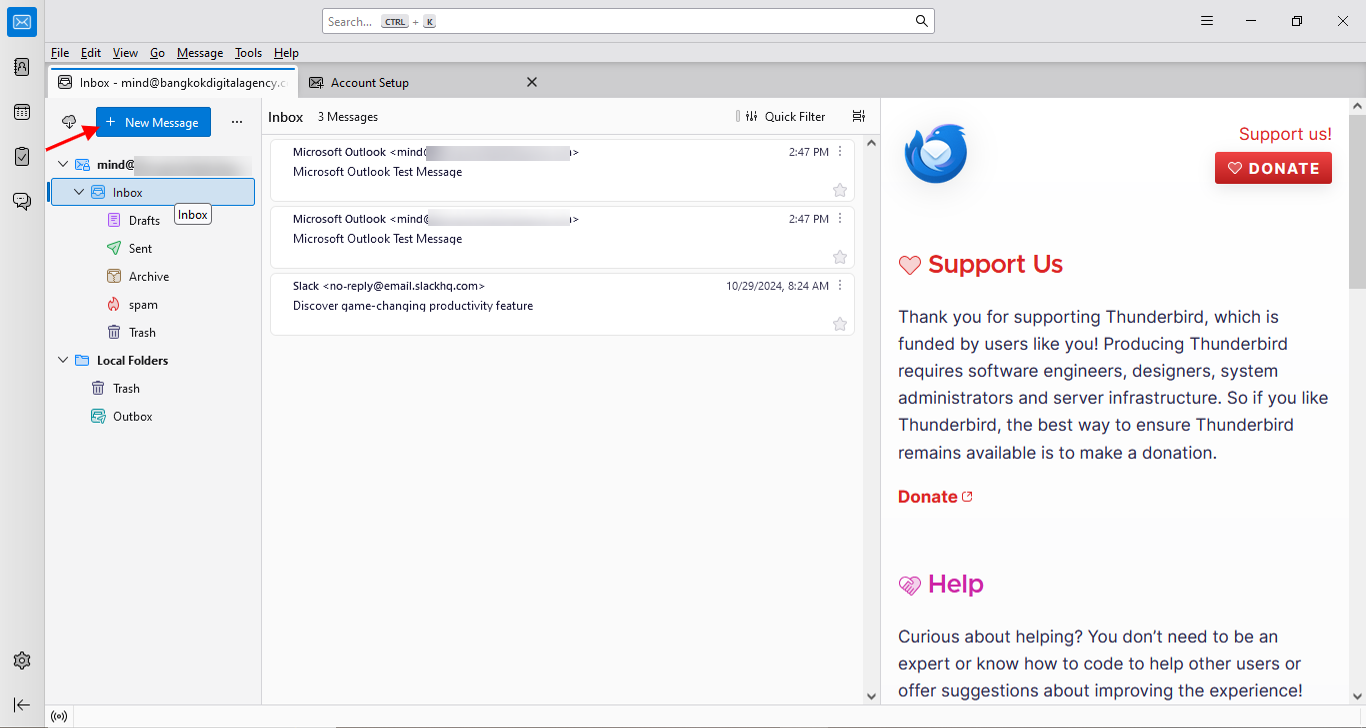Collapse the Local Folders tree
The width and height of the screenshot is (1366, 728).
(64, 360)
